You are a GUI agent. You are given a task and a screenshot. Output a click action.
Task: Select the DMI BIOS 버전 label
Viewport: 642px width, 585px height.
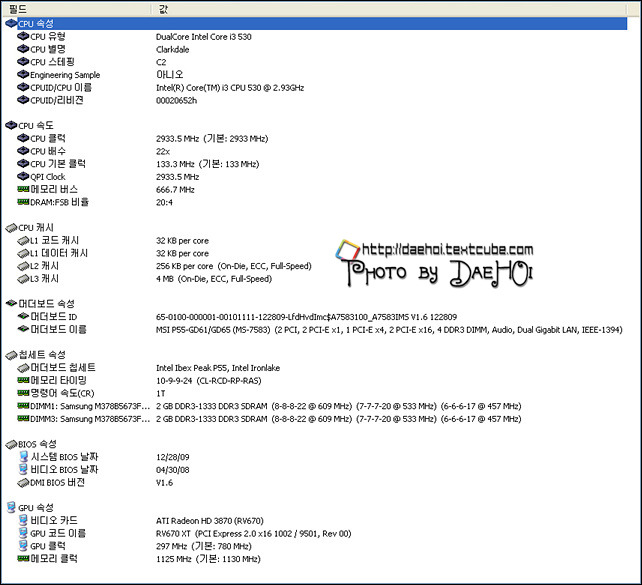(x=57, y=482)
